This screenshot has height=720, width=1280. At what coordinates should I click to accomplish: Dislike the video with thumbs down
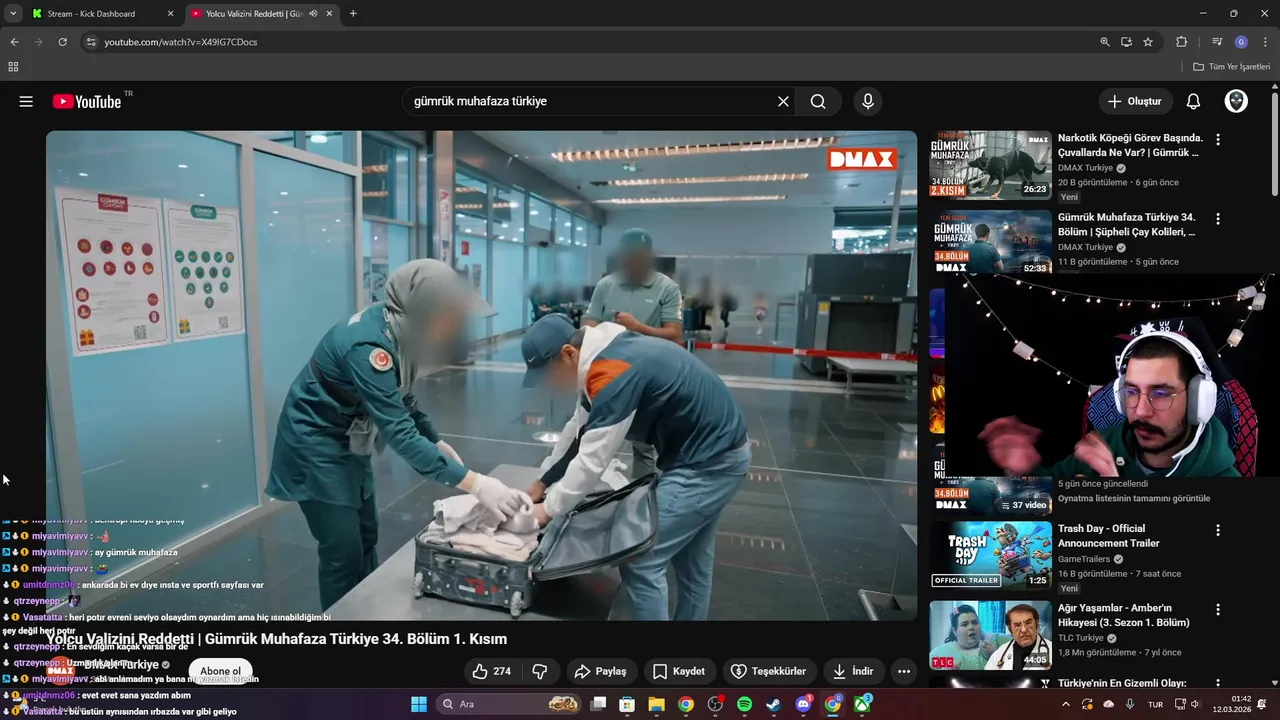click(540, 671)
